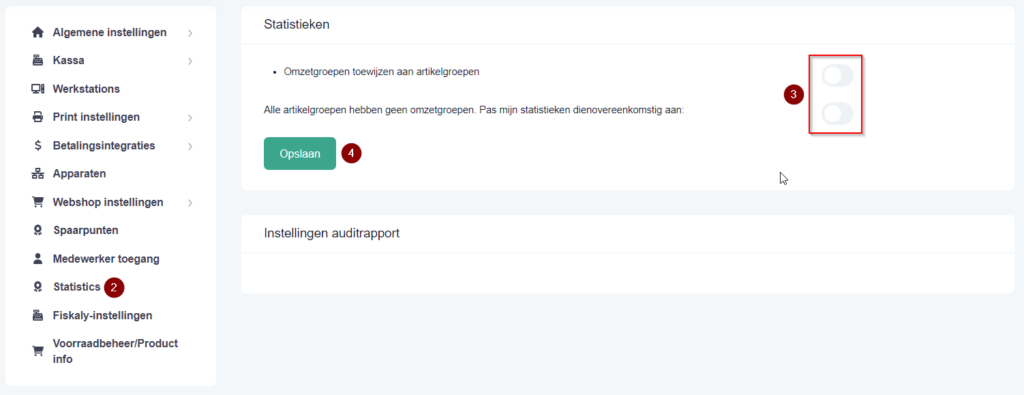1024x395 pixels.
Task: Open Fiskaly-instellingen in the sidebar
Action: point(103,315)
